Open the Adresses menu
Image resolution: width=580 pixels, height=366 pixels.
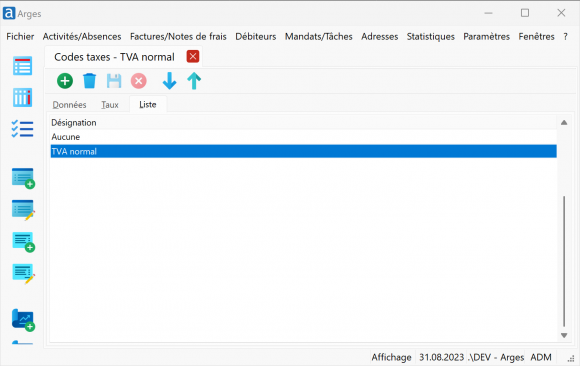(380, 36)
